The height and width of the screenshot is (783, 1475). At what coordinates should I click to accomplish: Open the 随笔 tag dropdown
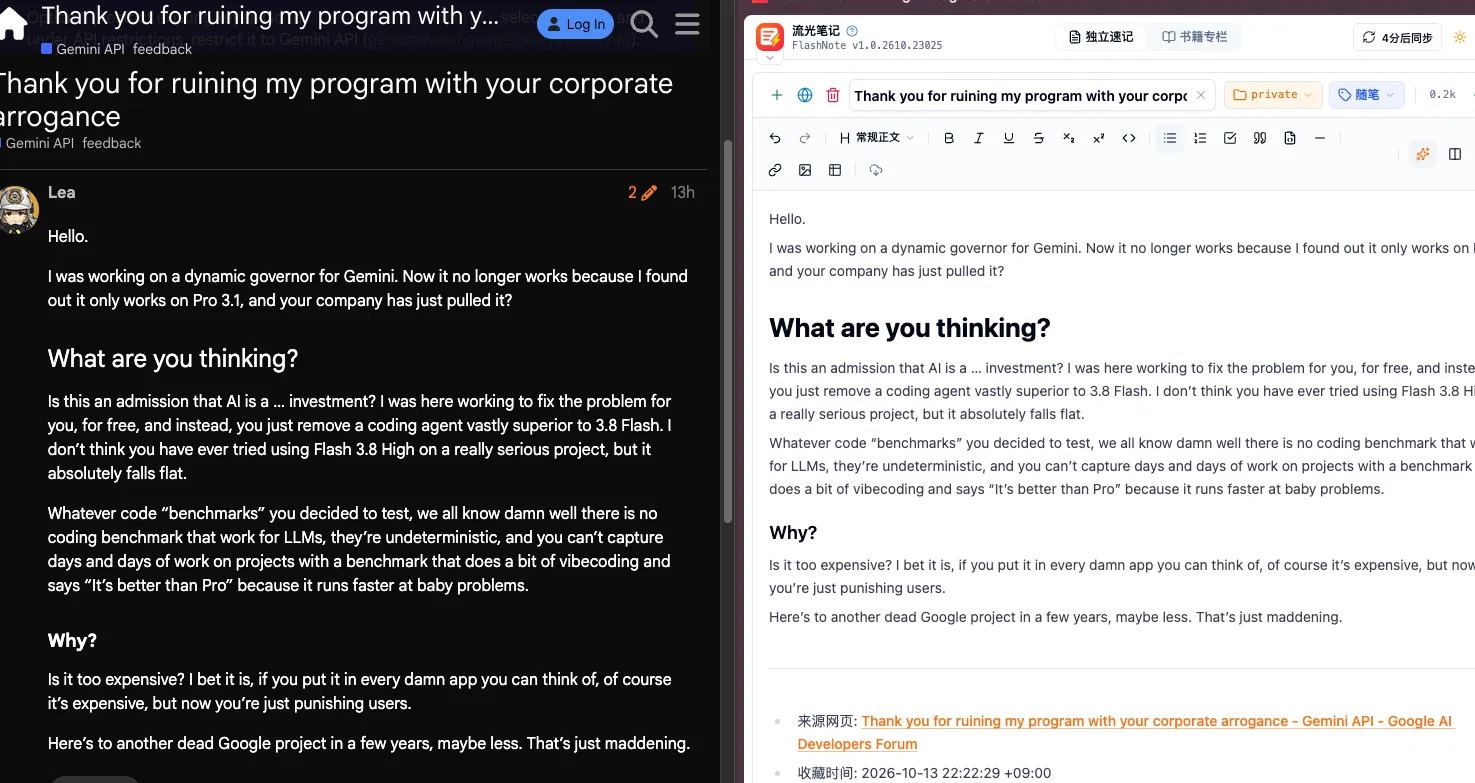(x=1367, y=95)
